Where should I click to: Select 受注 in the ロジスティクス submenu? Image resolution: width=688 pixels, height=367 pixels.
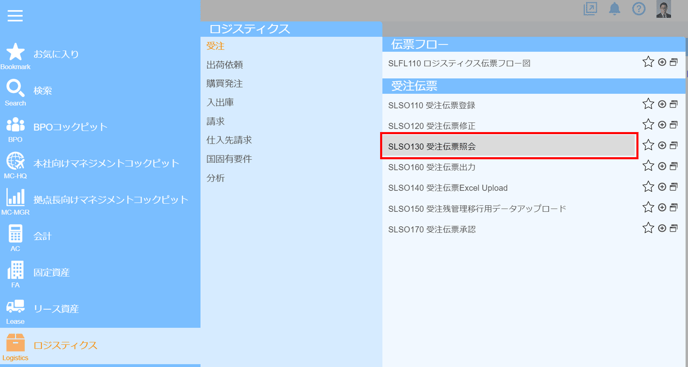(x=215, y=46)
